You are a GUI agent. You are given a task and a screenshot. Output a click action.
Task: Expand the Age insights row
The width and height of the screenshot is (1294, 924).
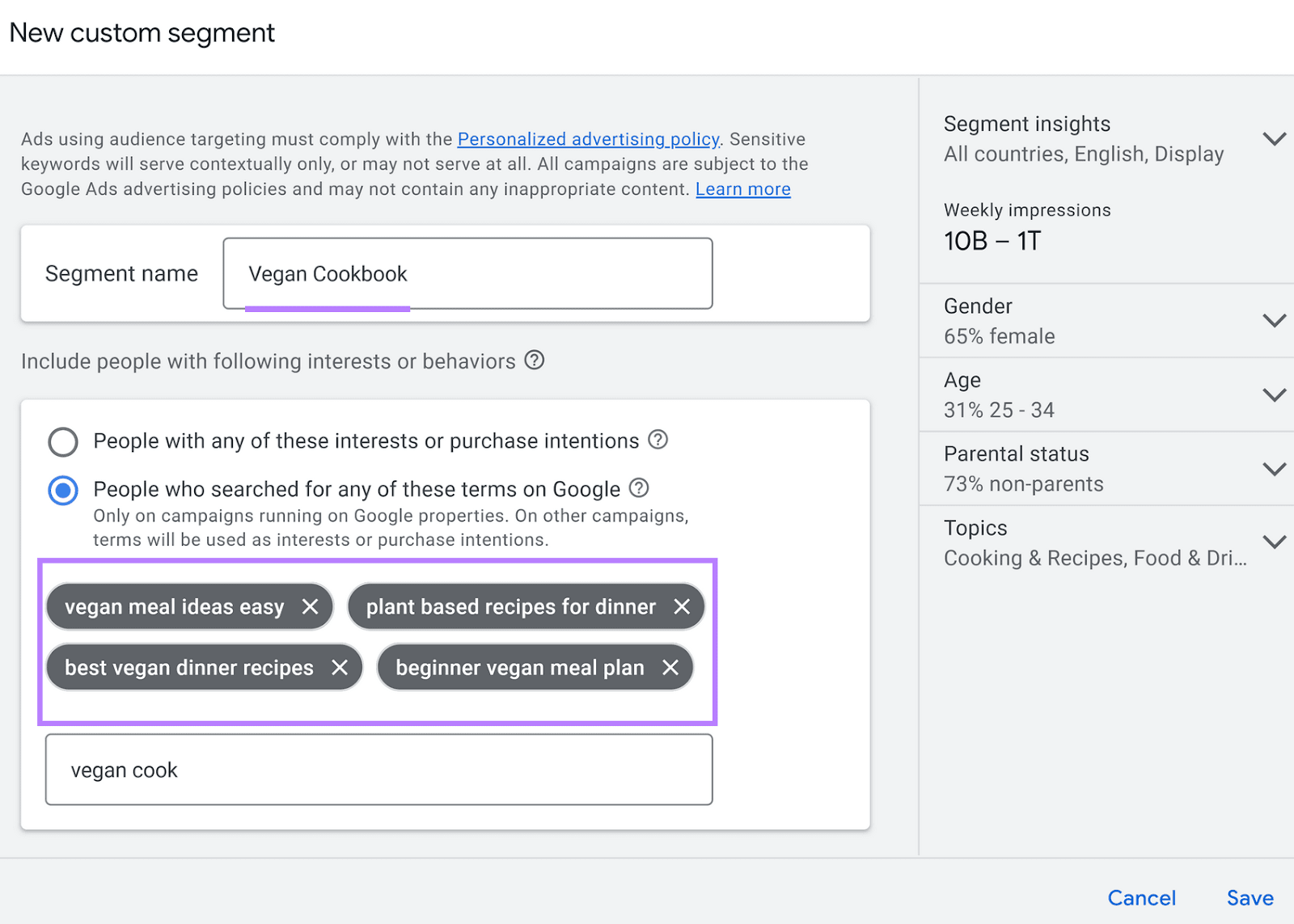1274,395
